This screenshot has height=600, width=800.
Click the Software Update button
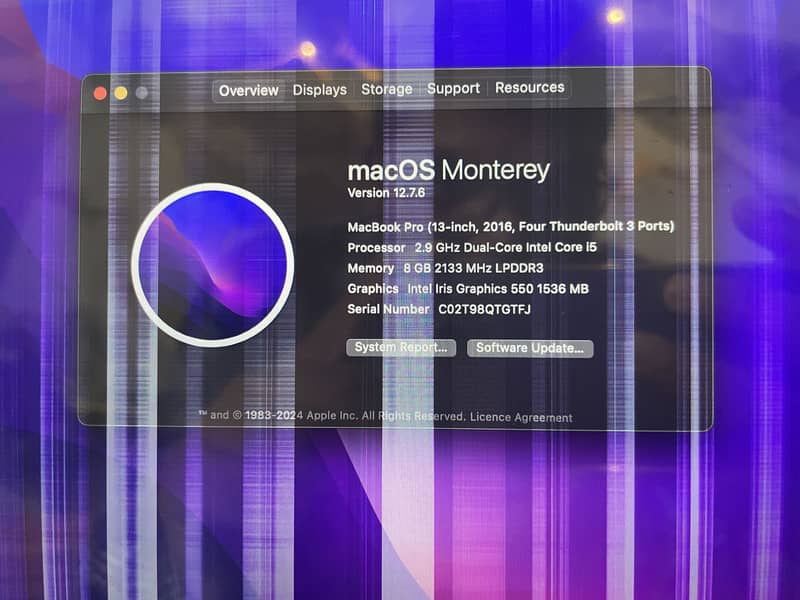coord(530,348)
